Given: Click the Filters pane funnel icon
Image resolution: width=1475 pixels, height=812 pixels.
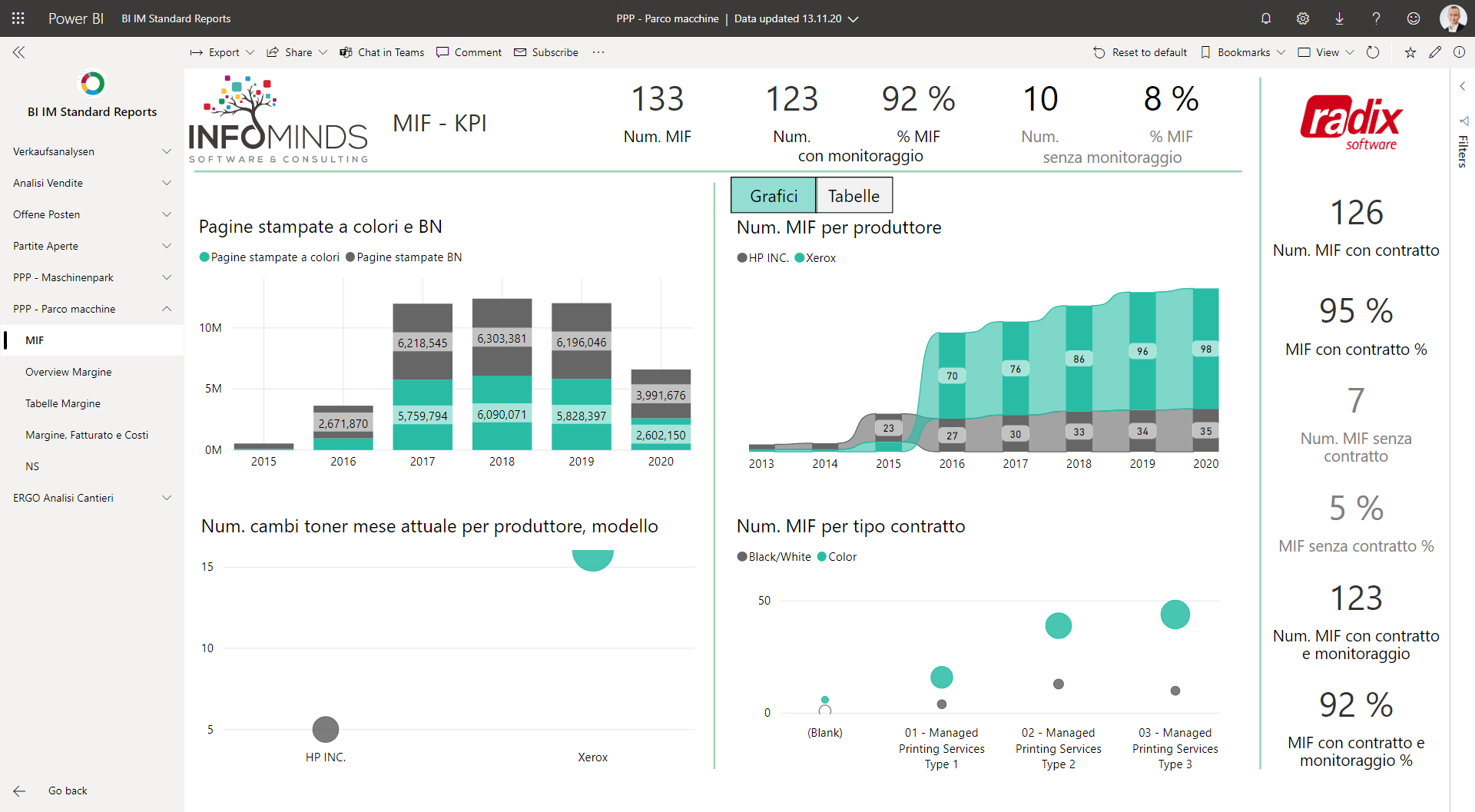Looking at the screenshot, I should 1463,121.
